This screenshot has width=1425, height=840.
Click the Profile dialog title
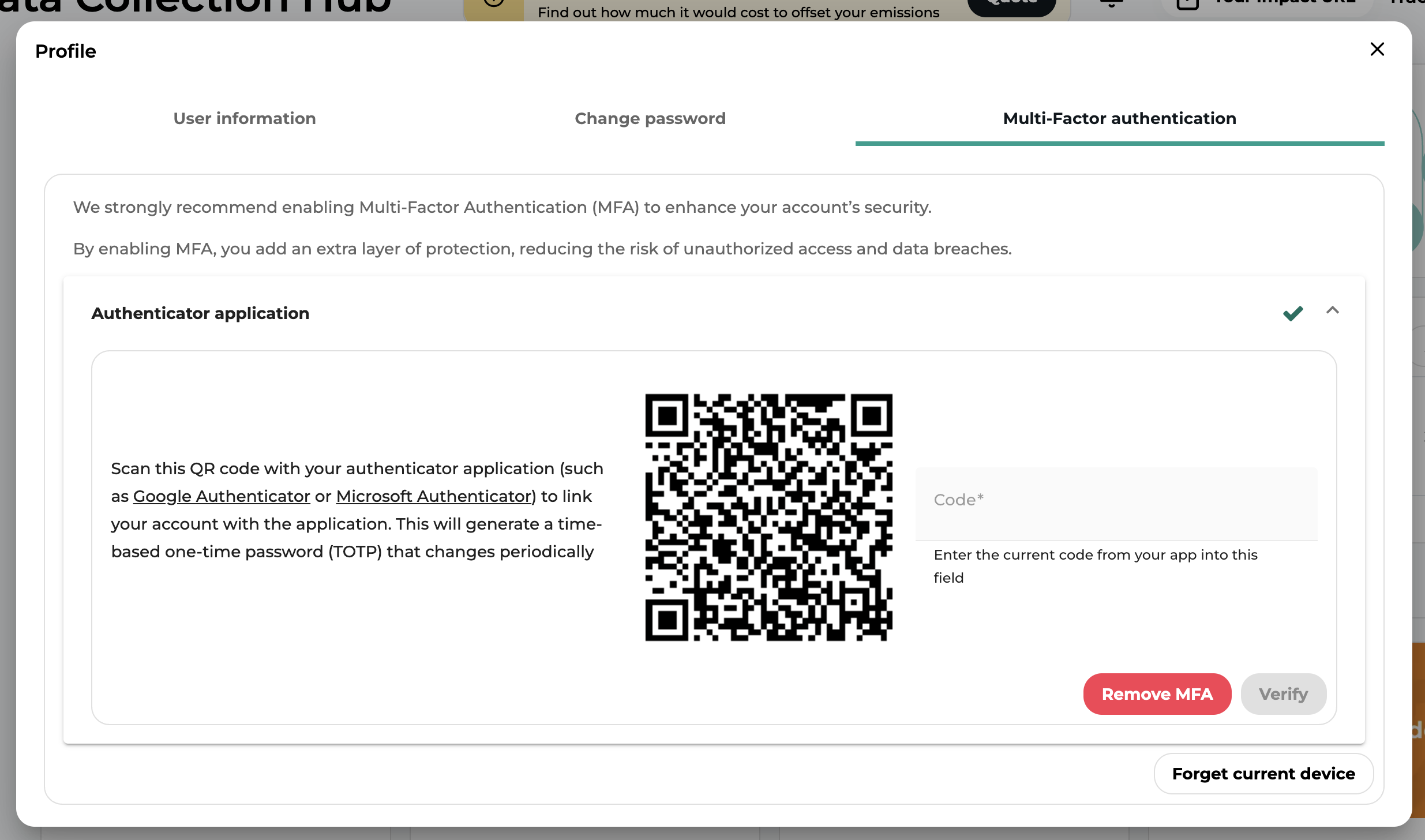tap(66, 51)
